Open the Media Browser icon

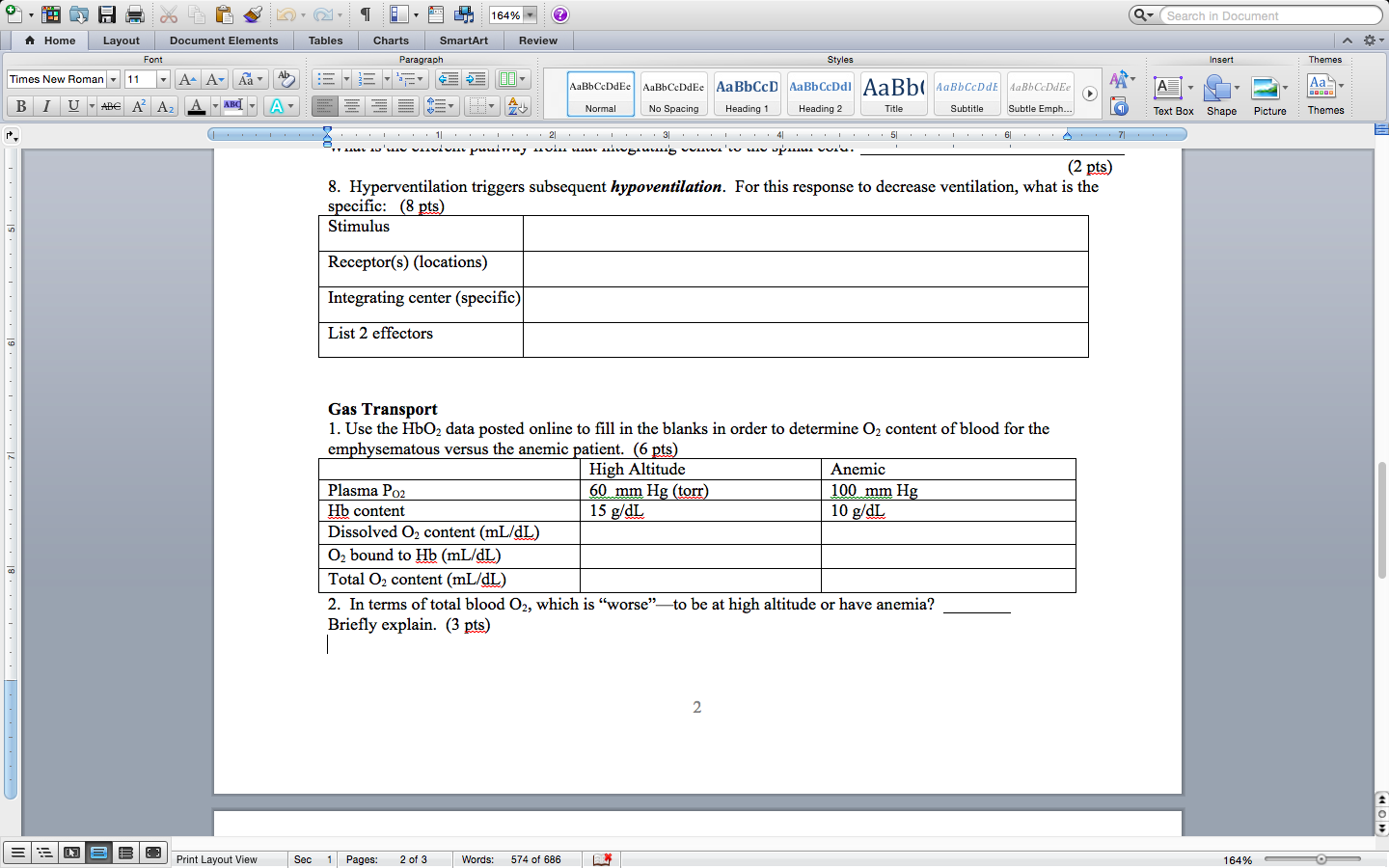[465, 14]
